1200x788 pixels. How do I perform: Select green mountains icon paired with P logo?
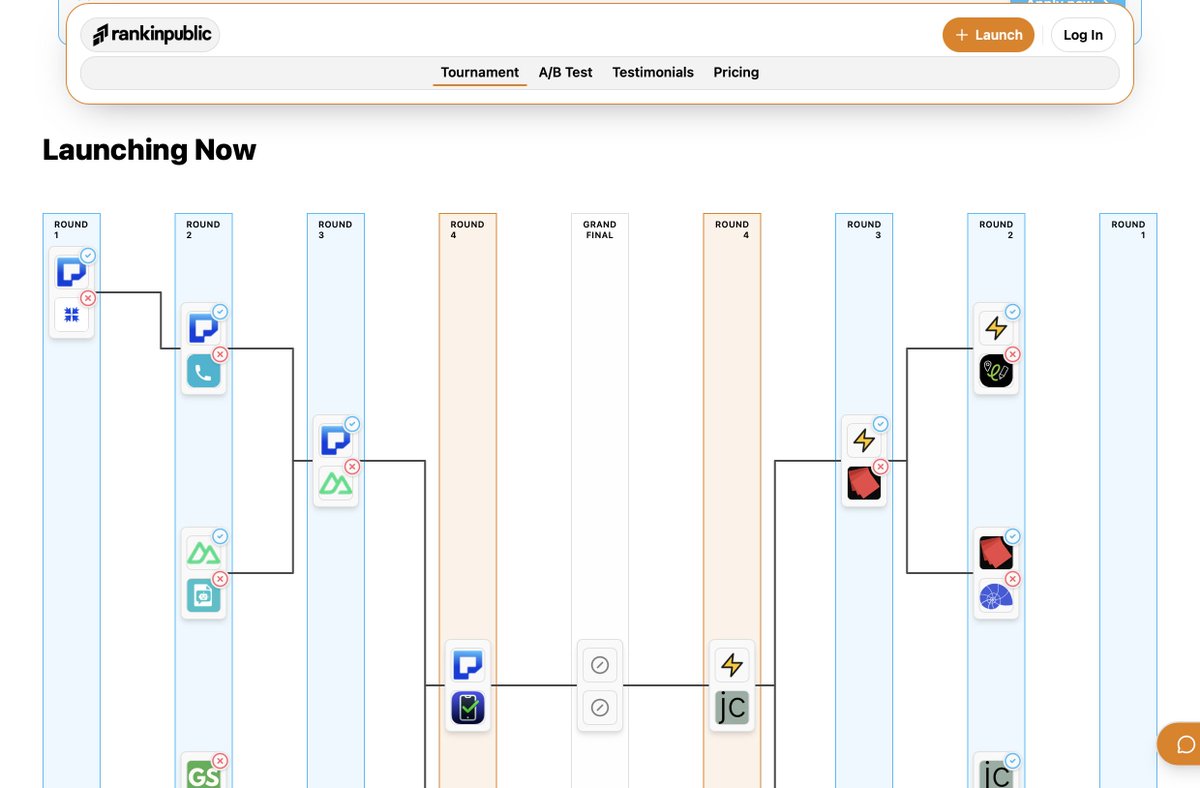(335, 484)
